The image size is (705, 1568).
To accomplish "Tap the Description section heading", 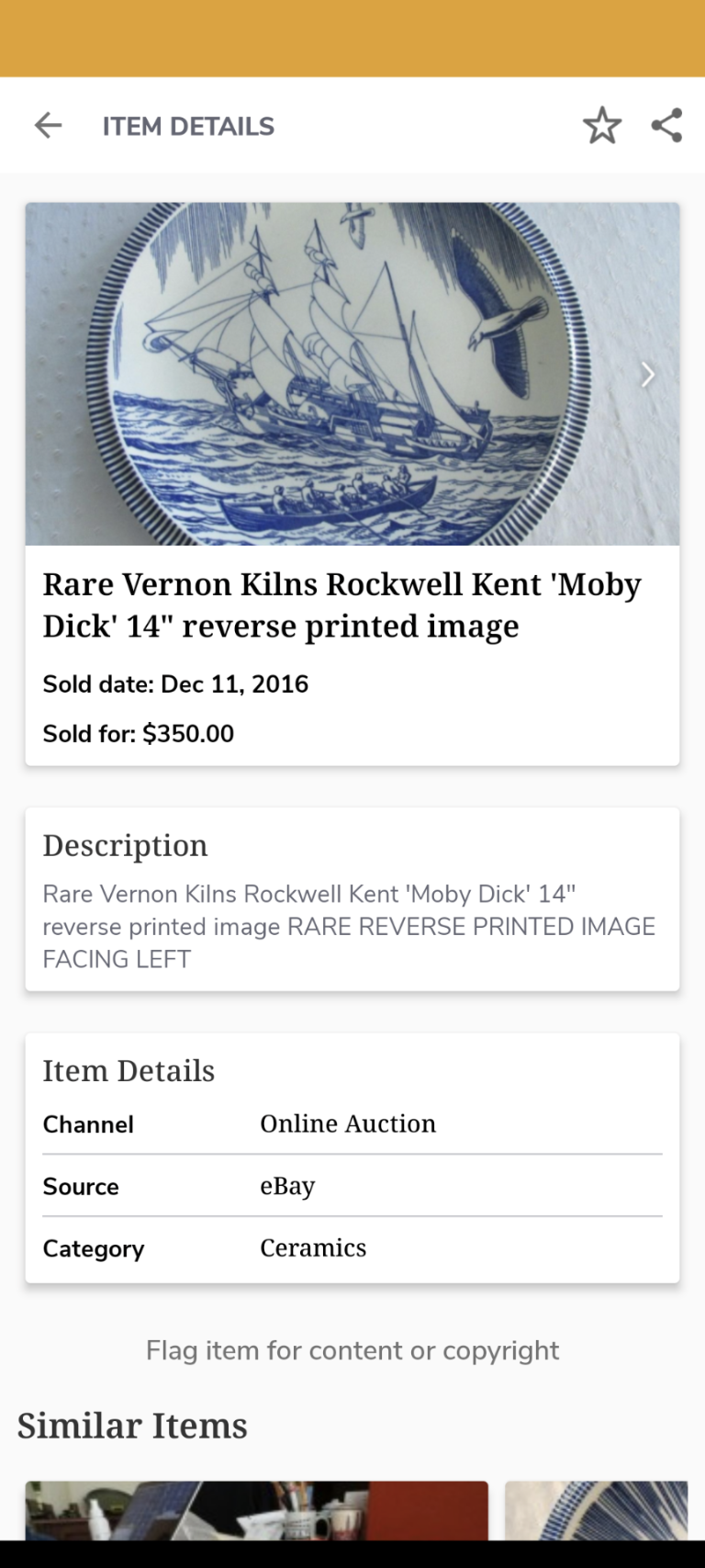I will pyautogui.click(x=125, y=845).
